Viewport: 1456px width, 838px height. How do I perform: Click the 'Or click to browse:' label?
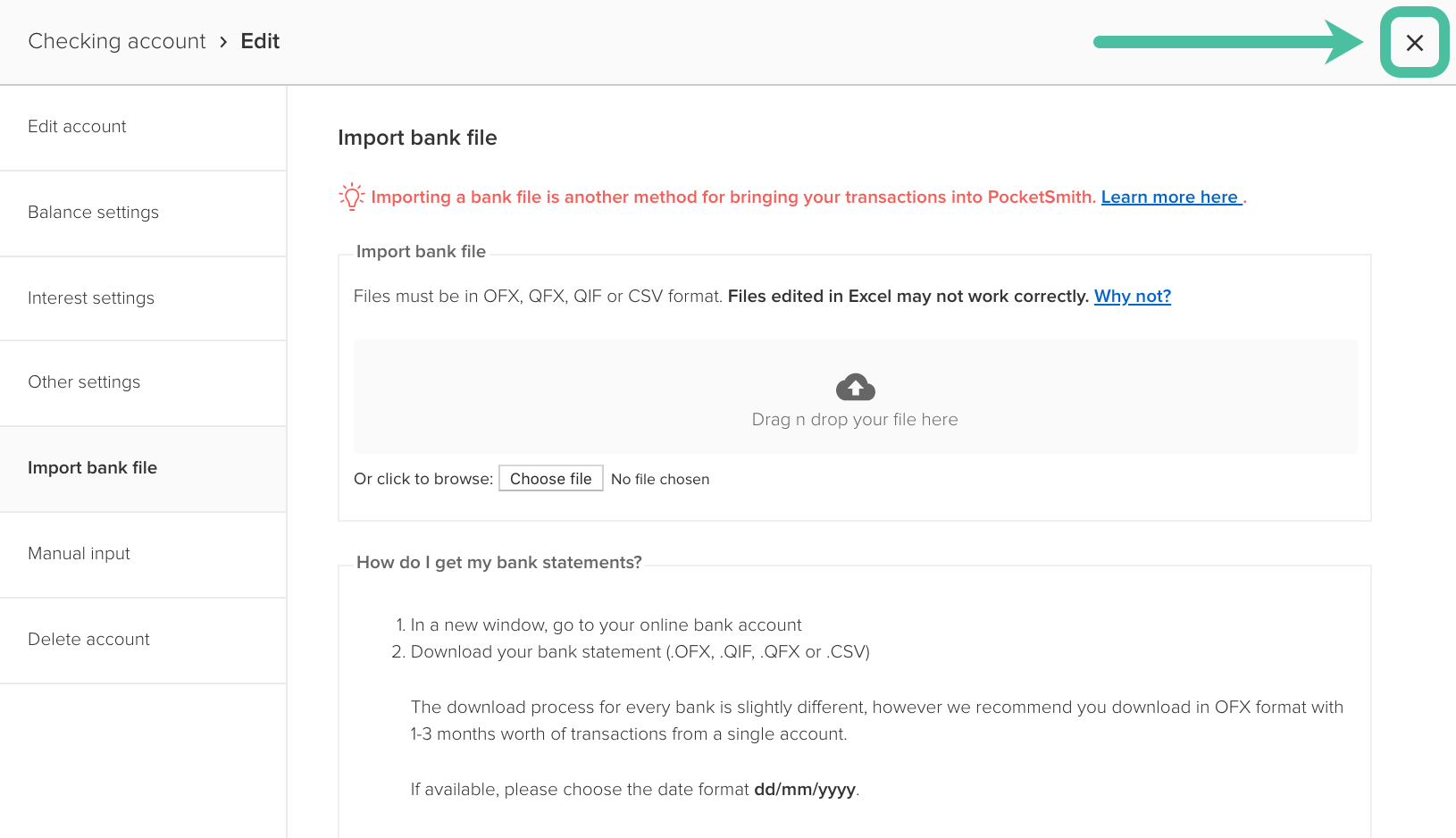423,479
